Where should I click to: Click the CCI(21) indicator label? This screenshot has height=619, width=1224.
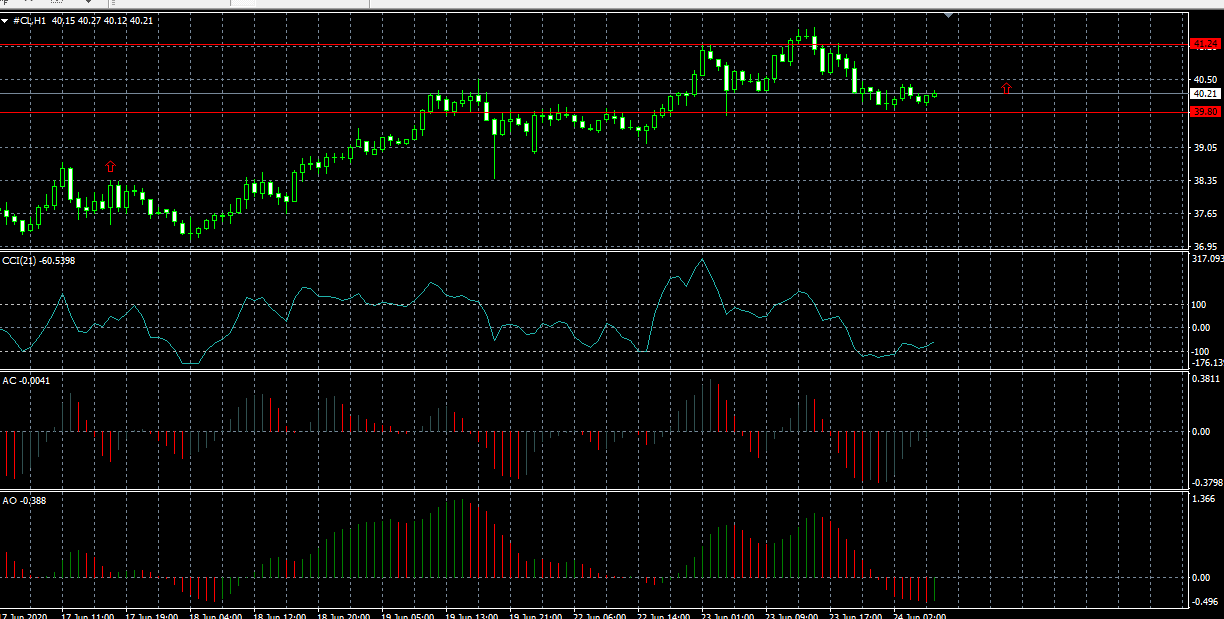click(38, 261)
